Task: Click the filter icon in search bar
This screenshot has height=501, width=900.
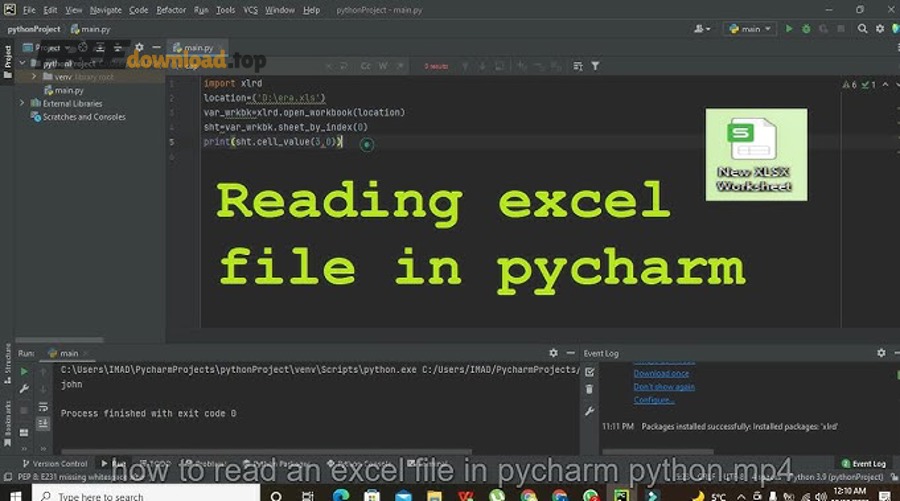Action: pos(595,66)
